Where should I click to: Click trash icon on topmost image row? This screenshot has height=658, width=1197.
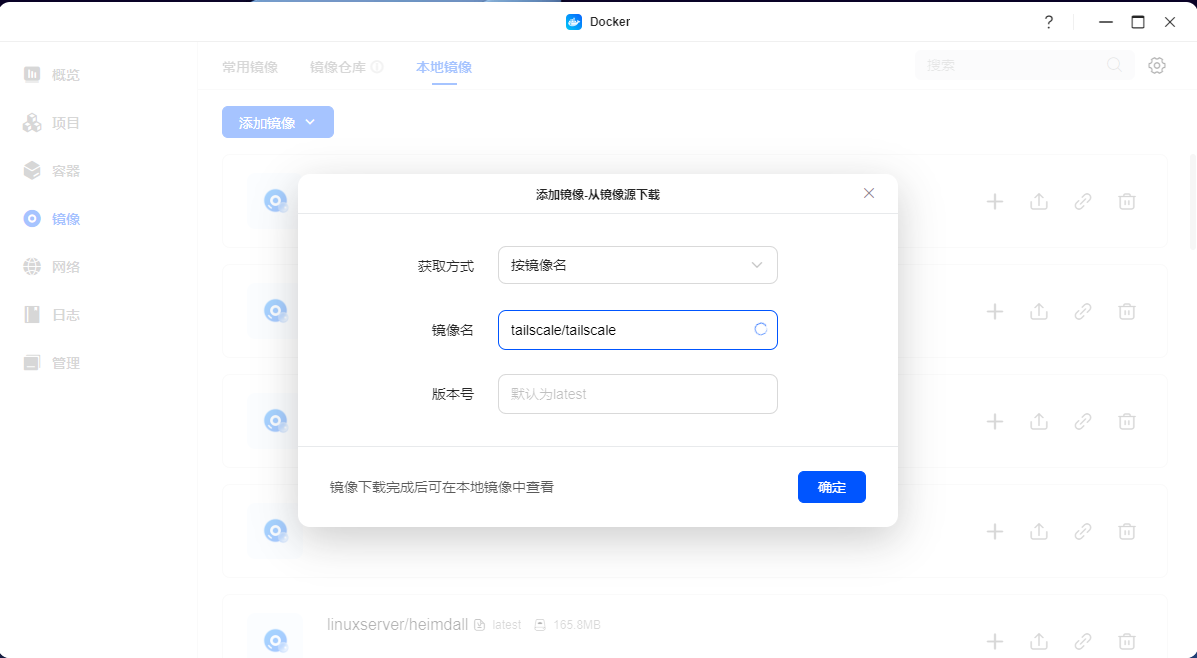(1127, 202)
